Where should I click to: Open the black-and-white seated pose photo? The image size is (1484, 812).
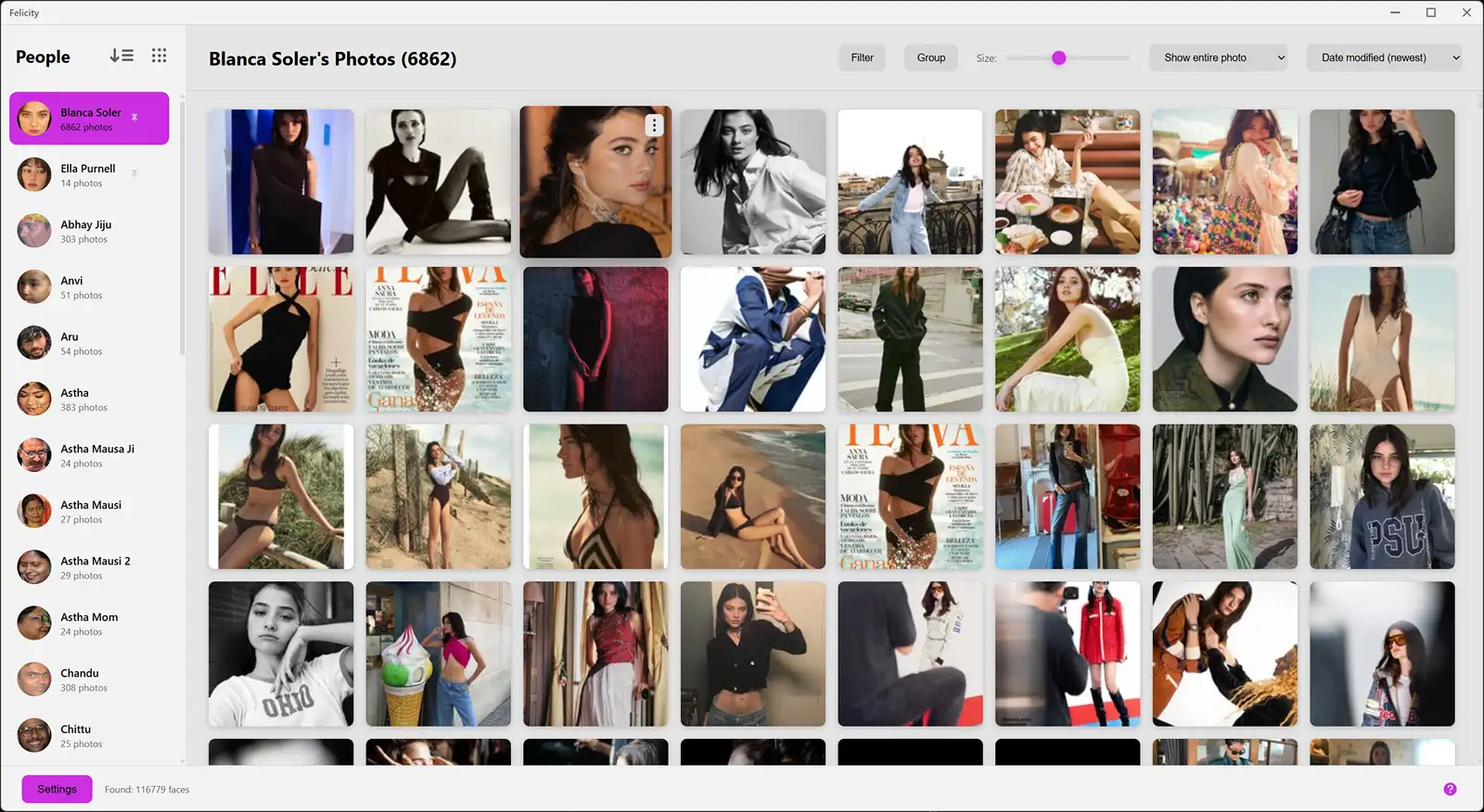coord(438,182)
